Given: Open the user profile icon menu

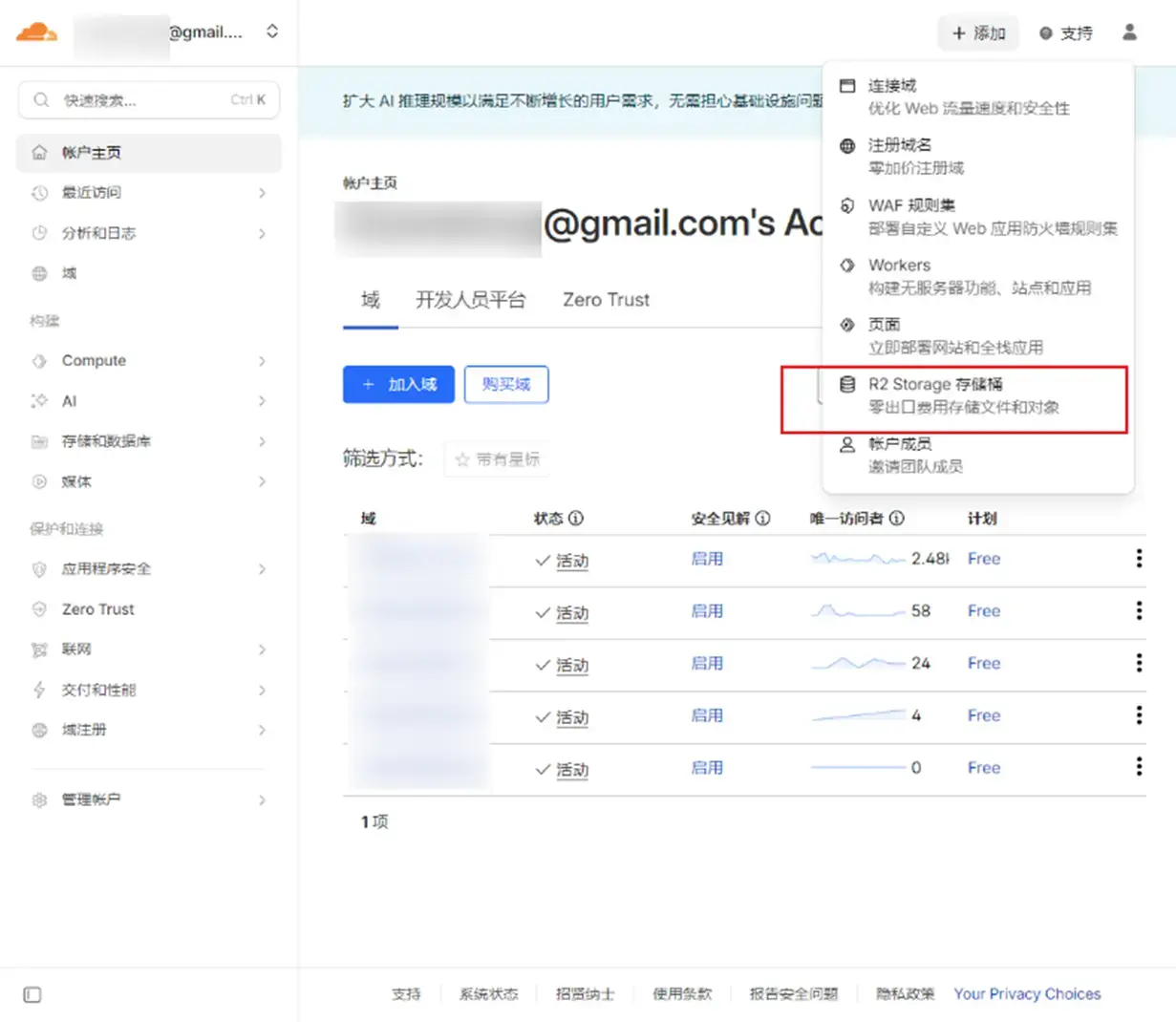Looking at the screenshot, I should coord(1129,32).
